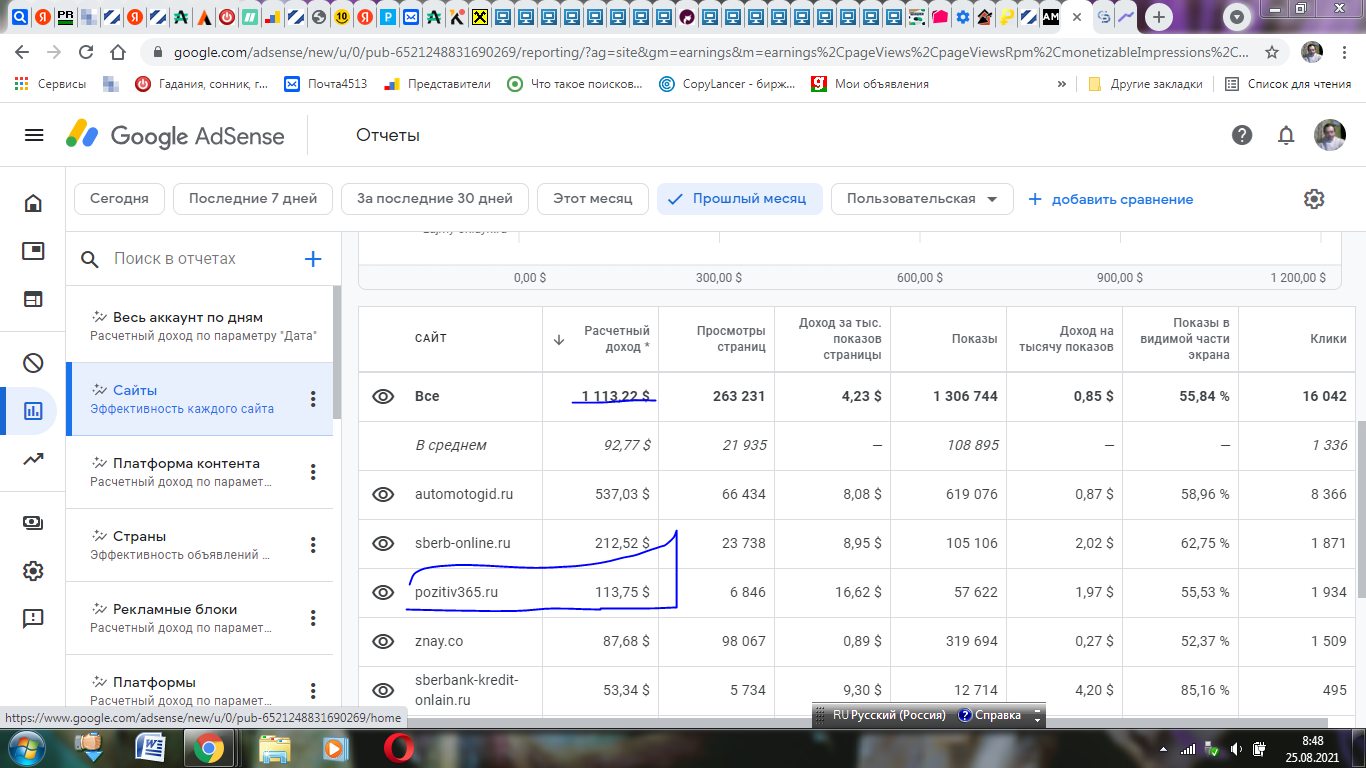Click the search icon in reports panel
Viewport: 1366px width, 768px height.
[x=90, y=259]
